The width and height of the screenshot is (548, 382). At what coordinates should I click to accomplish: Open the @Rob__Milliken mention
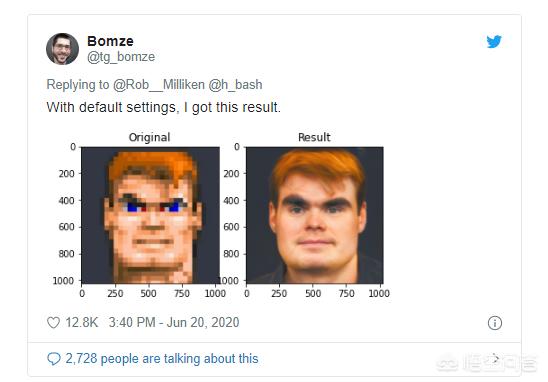[159, 85]
